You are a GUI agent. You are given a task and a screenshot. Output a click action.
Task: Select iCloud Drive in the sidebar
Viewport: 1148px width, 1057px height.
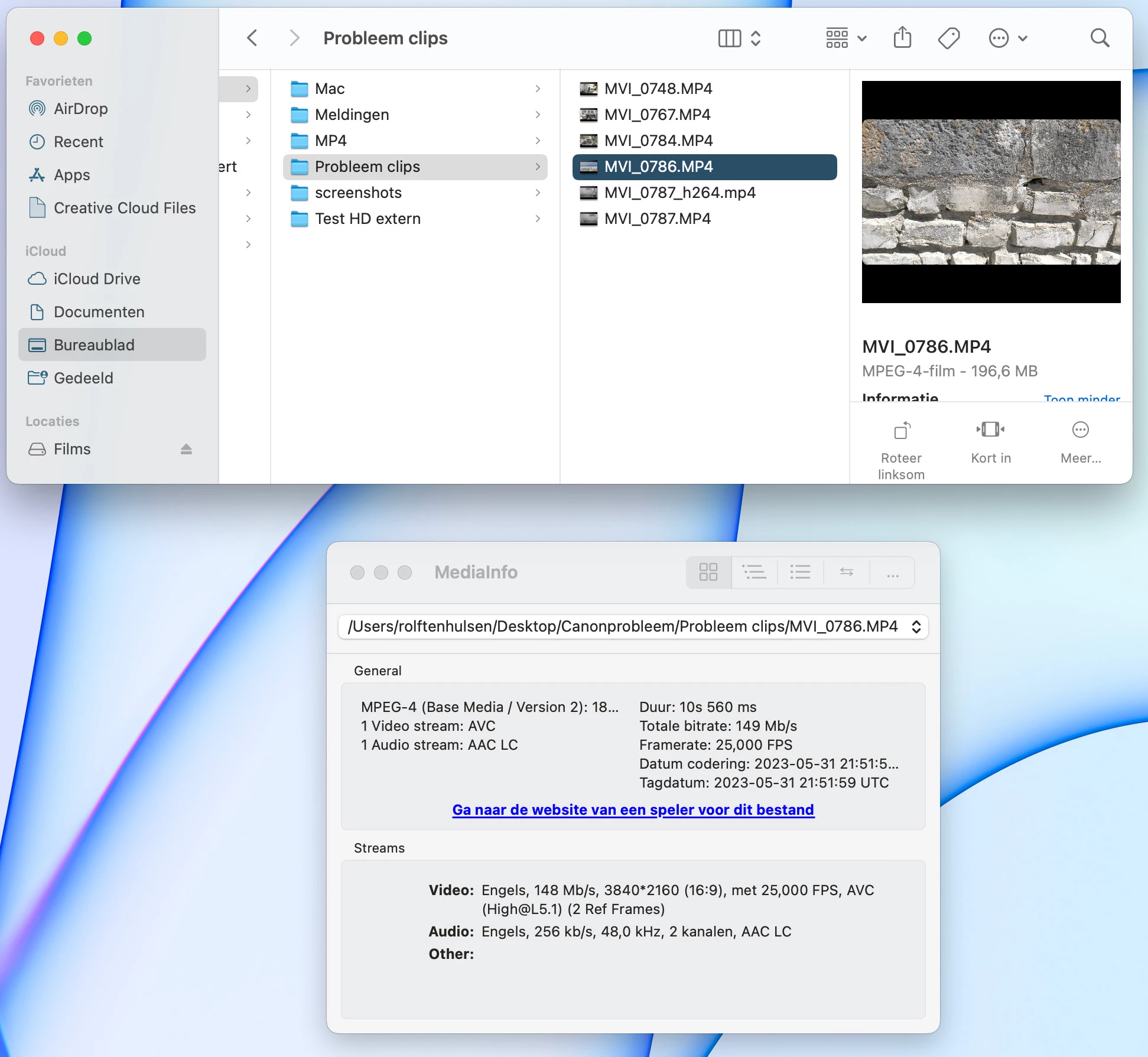coord(97,279)
